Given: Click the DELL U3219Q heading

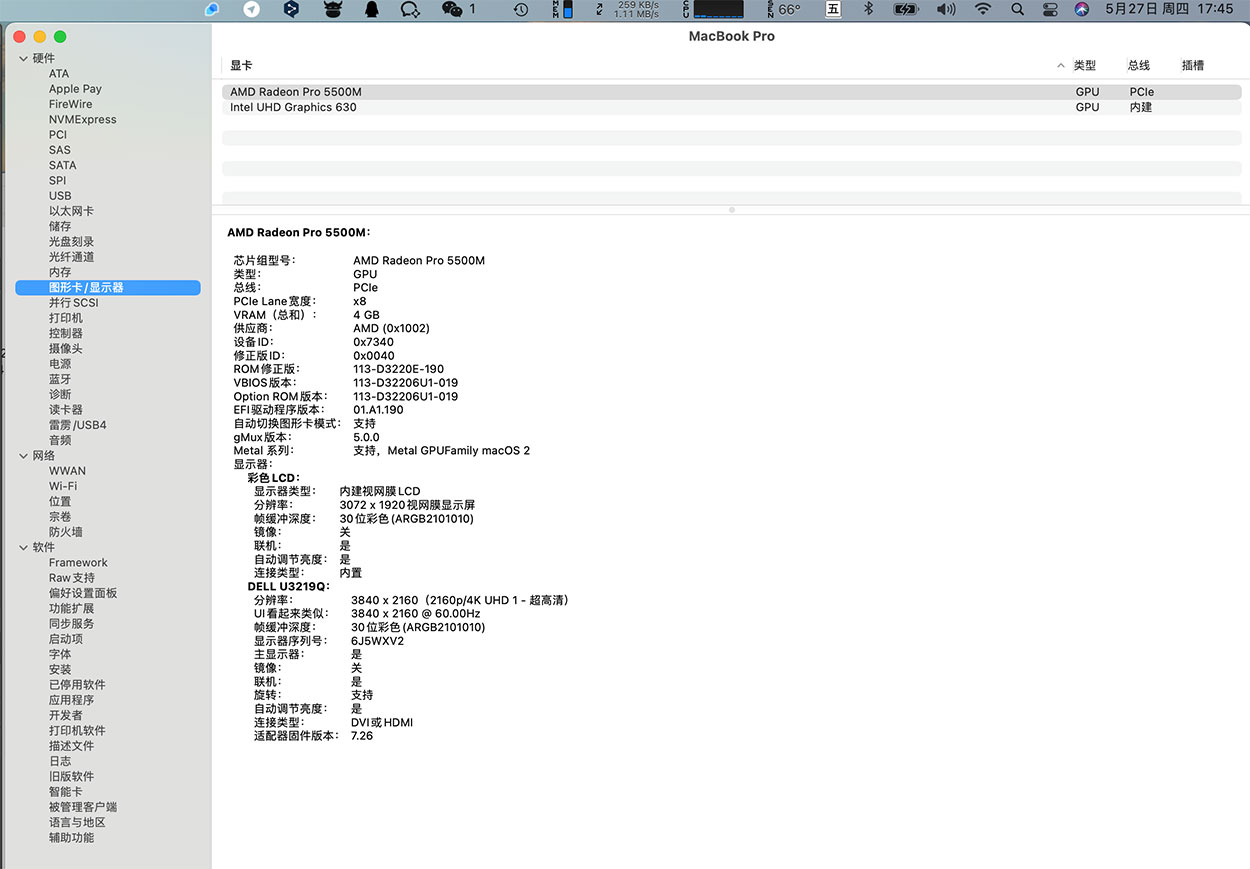Looking at the screenshot, I should point(288,586).
